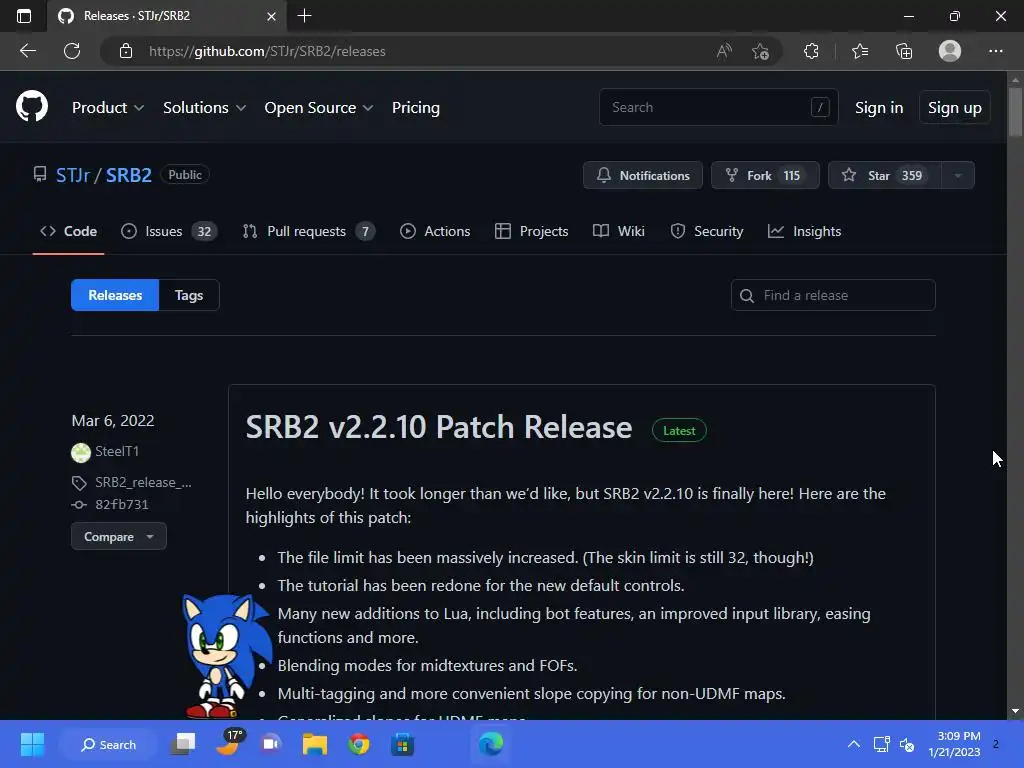The height and width of the screenshot is (768, 1024).
Task: Click the Notifications button
Action: [x=643, y=175]
